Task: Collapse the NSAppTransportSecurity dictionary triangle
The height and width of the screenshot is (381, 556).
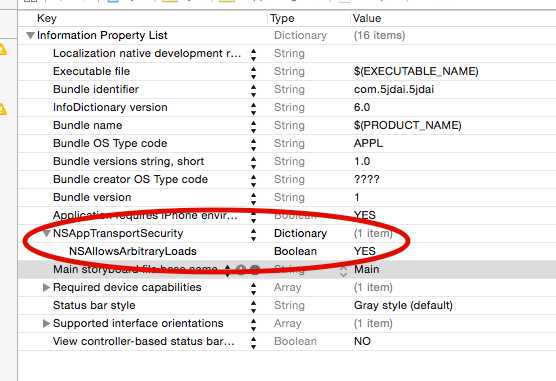Action: click(46, 233)
